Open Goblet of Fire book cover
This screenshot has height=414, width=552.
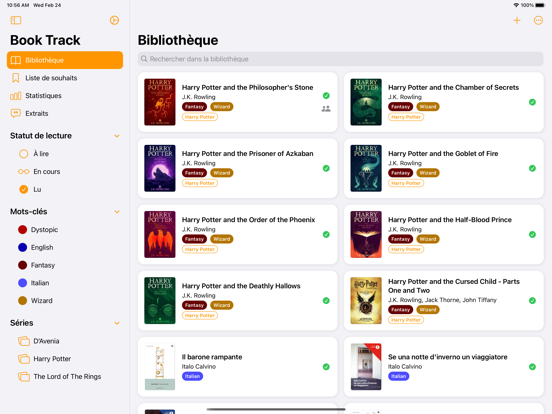click(x=366, y=168)
